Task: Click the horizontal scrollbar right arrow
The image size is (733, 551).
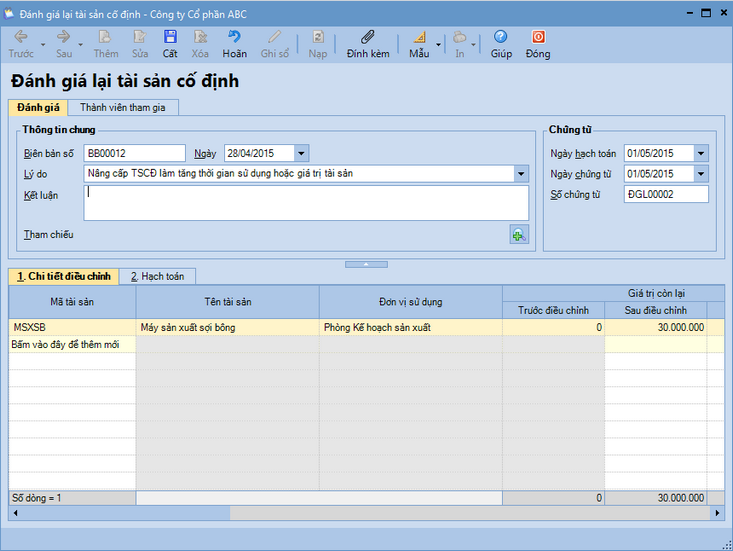Action: click(x=718, y=513)
